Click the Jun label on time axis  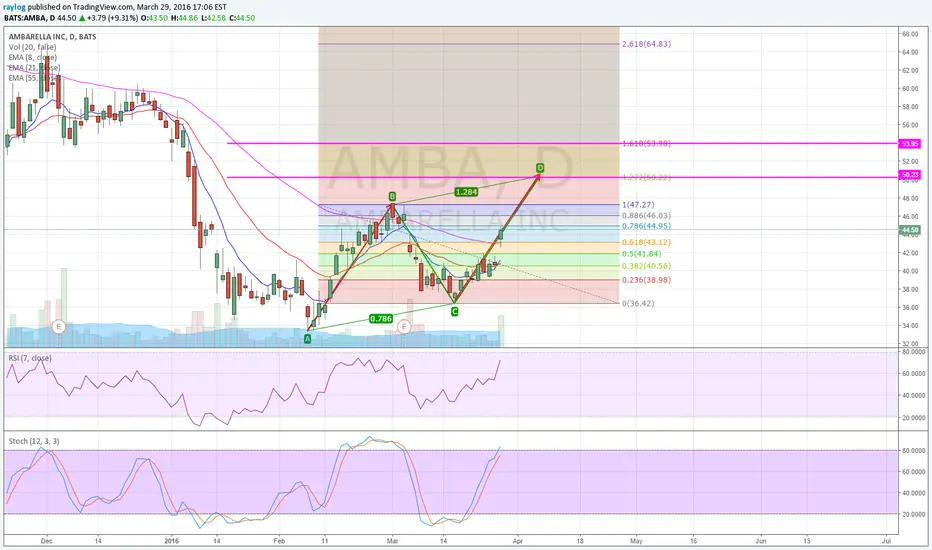[x=761, y=541]
